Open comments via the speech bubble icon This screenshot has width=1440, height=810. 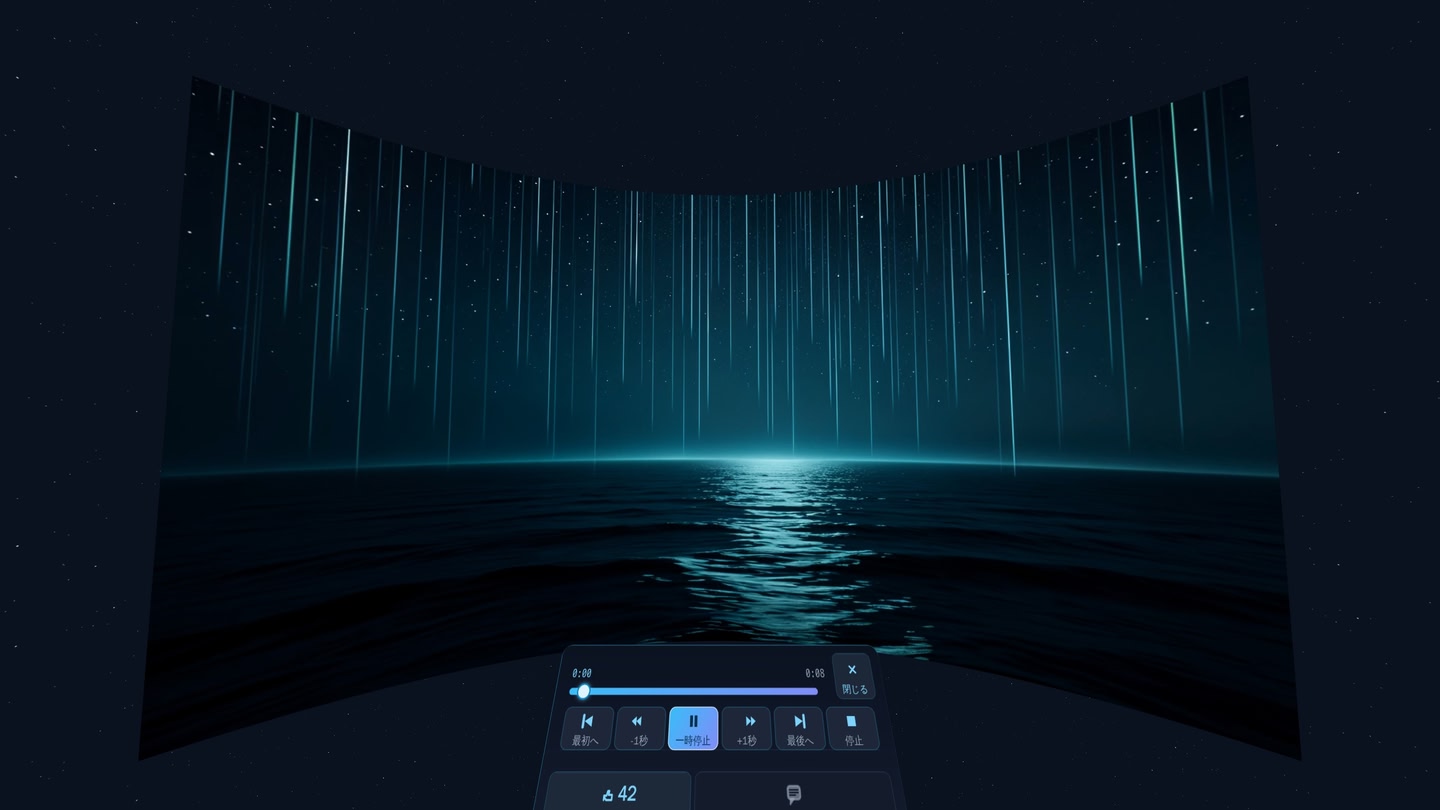point(794,793)
